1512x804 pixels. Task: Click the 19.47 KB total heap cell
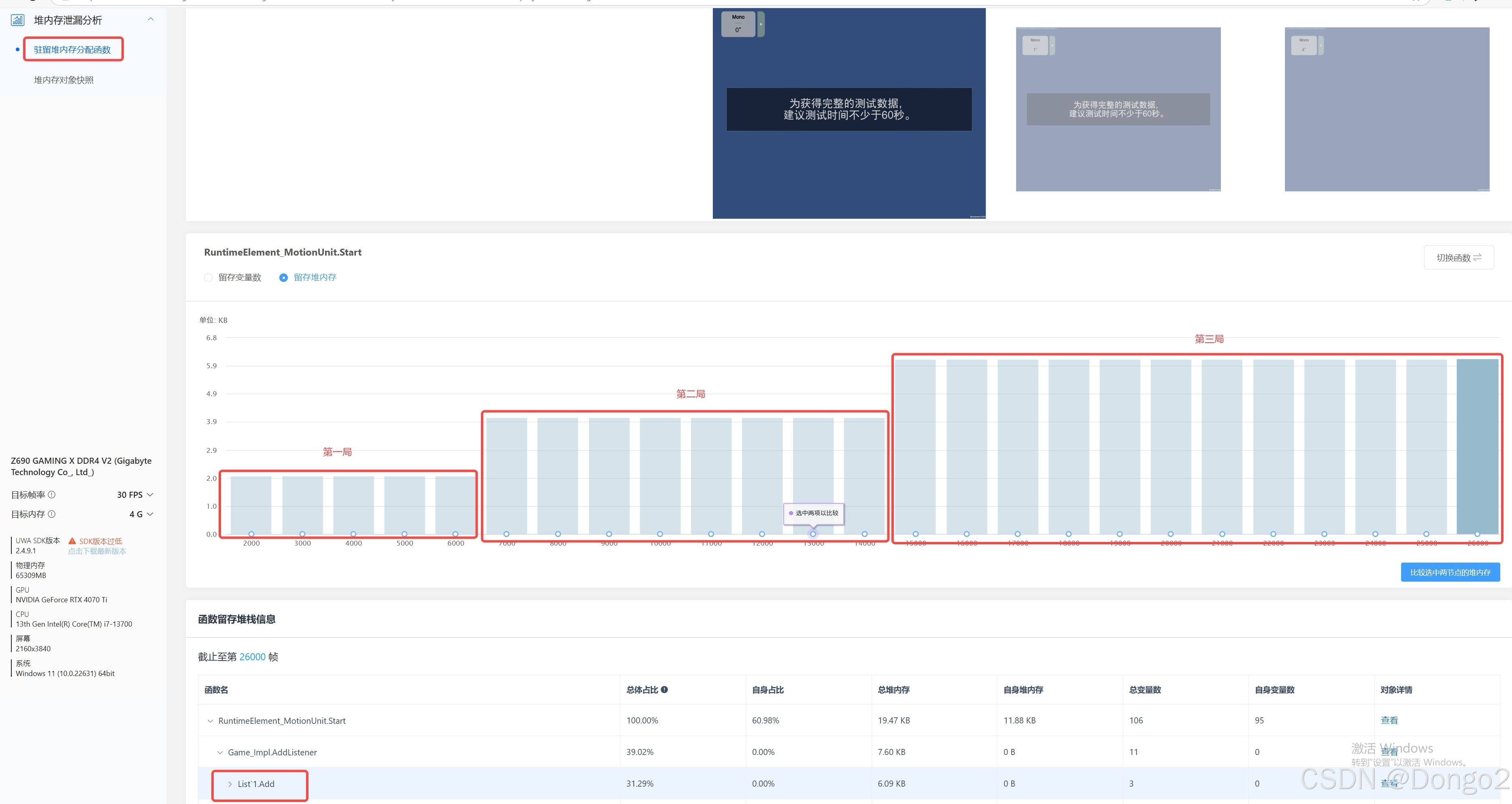(x=894, y=720)
